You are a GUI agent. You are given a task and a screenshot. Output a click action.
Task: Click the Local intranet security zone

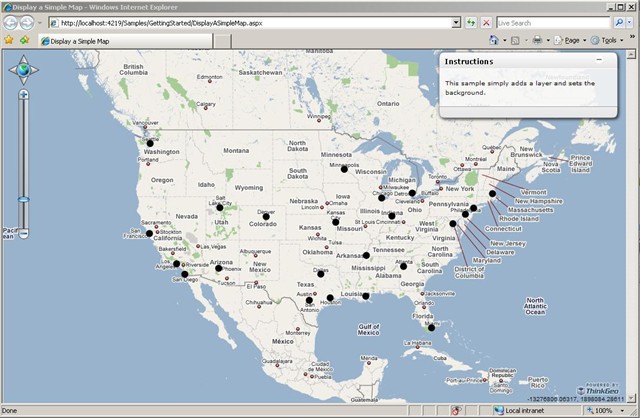520,411
